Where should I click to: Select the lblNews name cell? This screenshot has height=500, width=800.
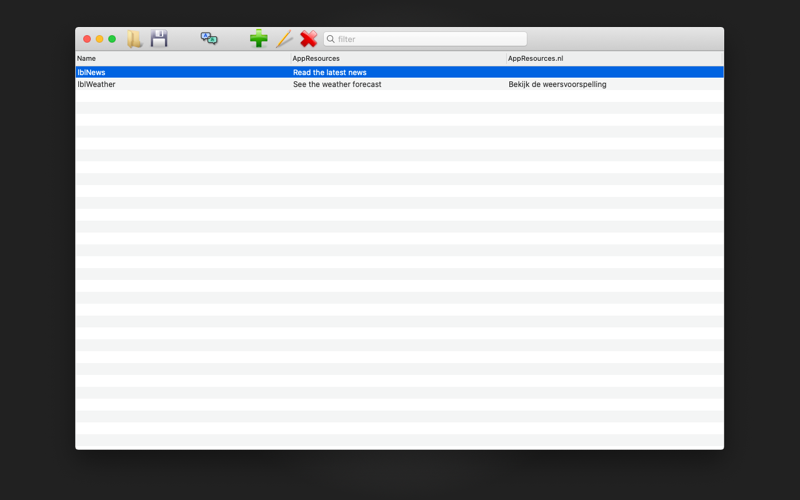pyautogui.click(x=183, y=72)
